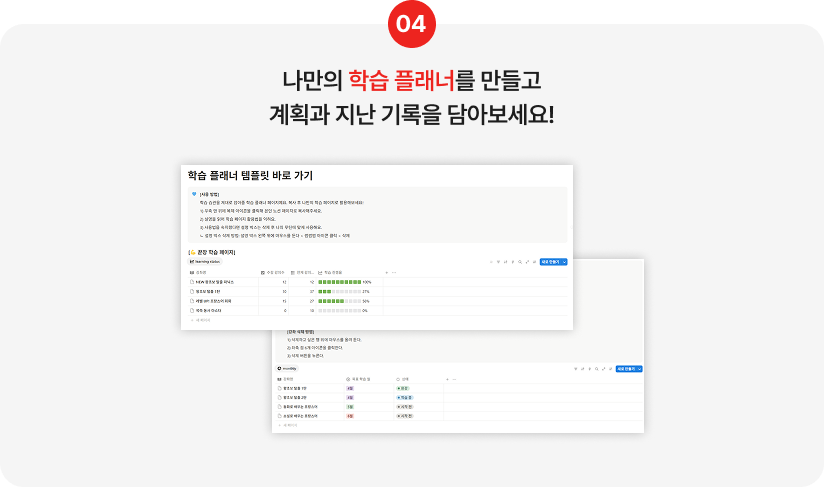Open dropdown arrow on upper blue 새로 만들기 button
Viewport: 824px width, 487px height.
(x=565, y=261)
